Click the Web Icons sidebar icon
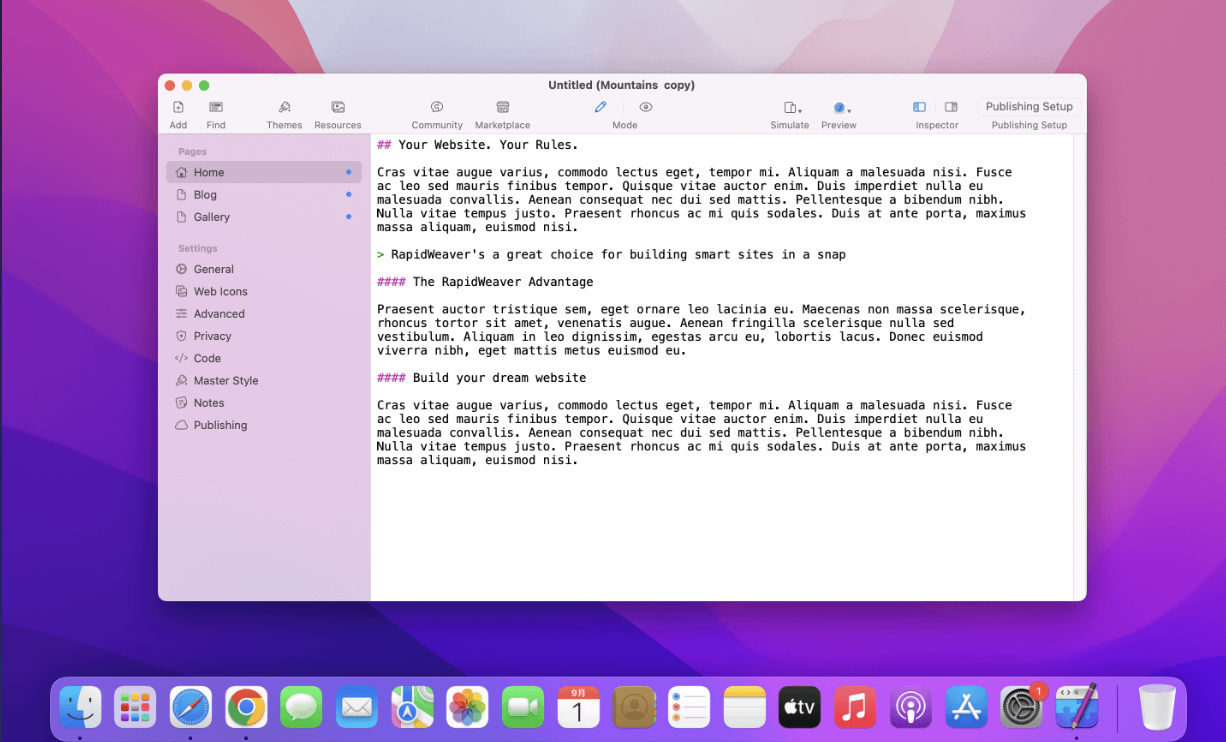The height and width of the screenshot is (742, 1226). click(x=181, y=291)
